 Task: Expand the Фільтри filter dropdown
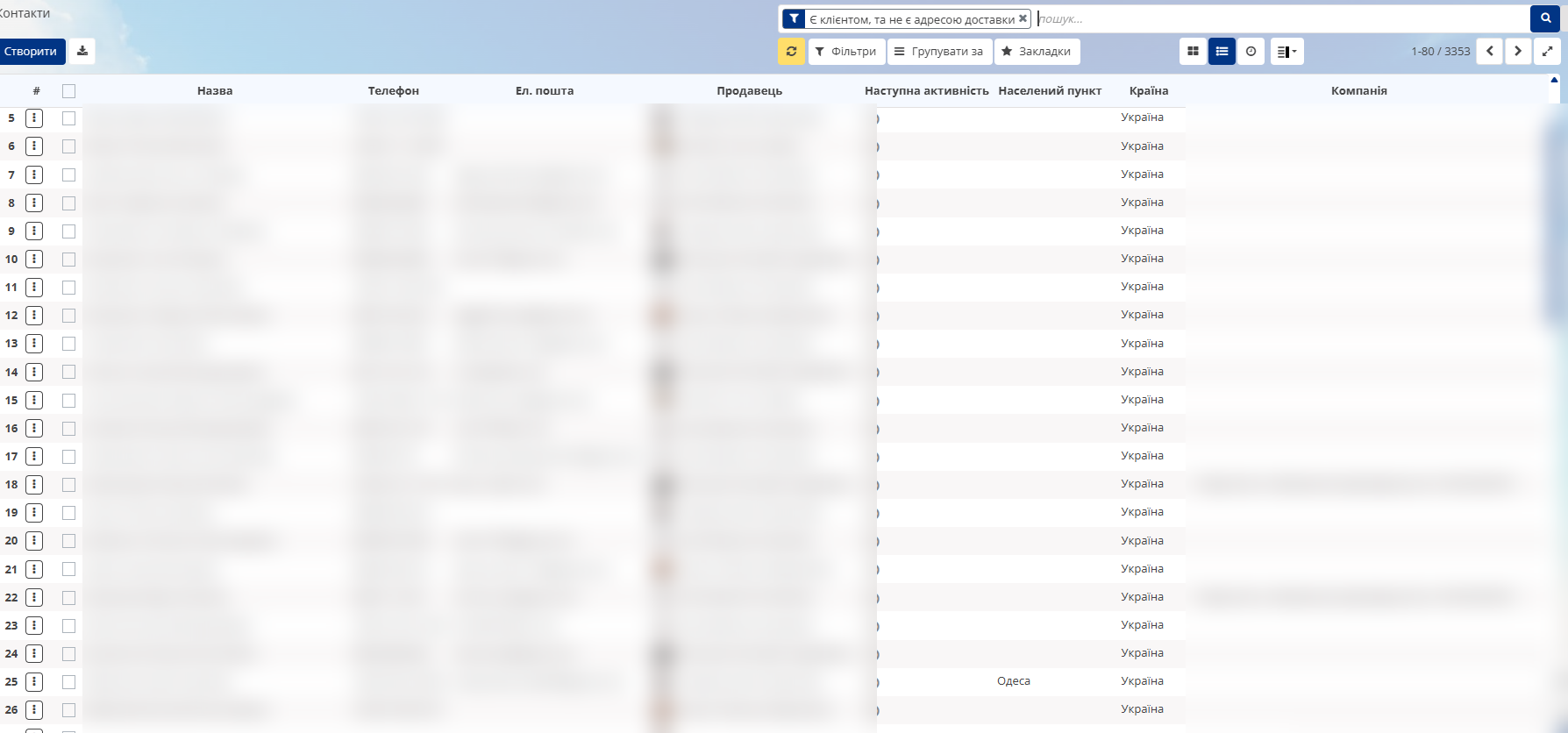click(x=846, y=52)
